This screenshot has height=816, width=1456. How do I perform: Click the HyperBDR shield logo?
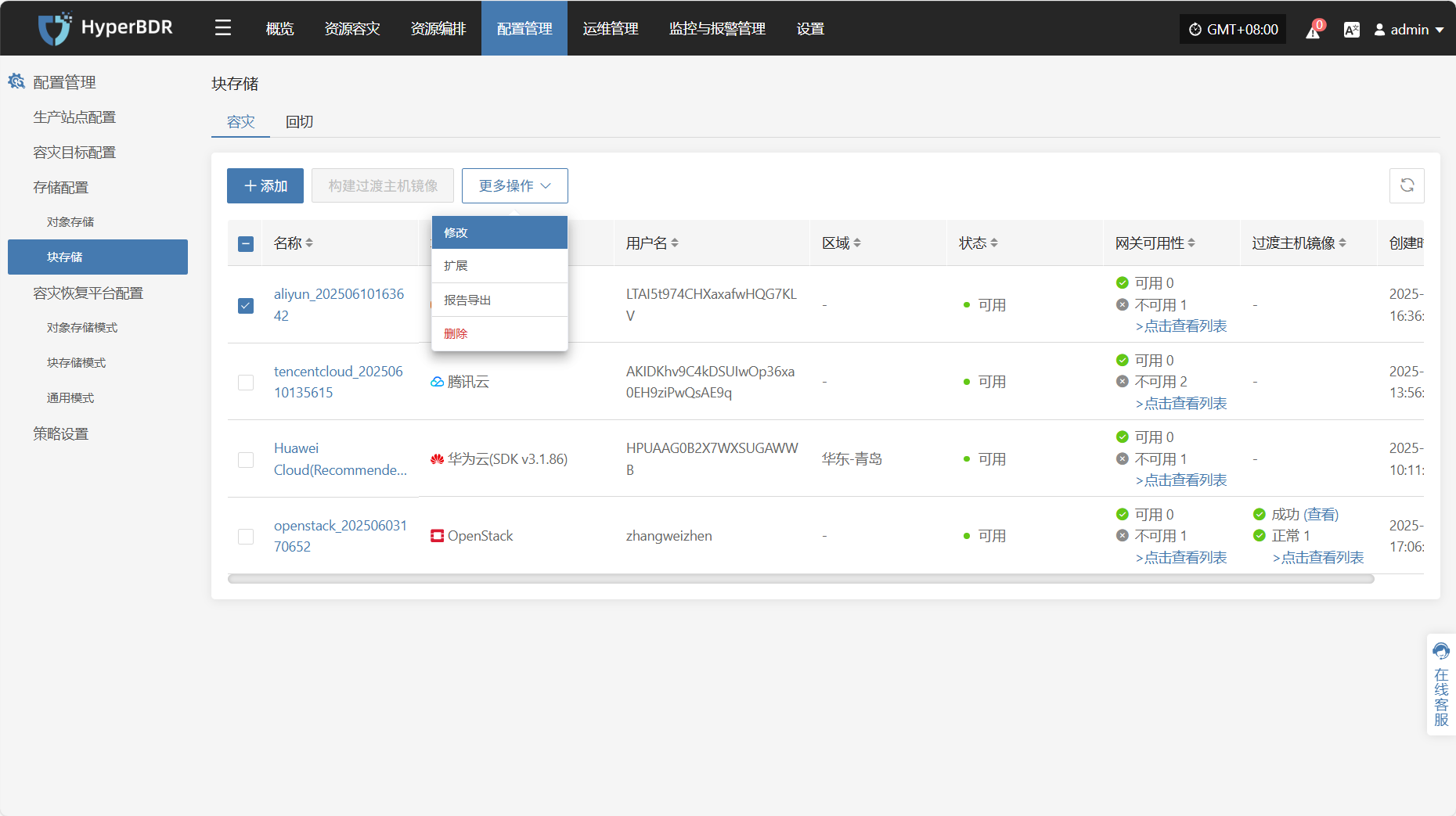pyautogui.click(x=55, y=28)
